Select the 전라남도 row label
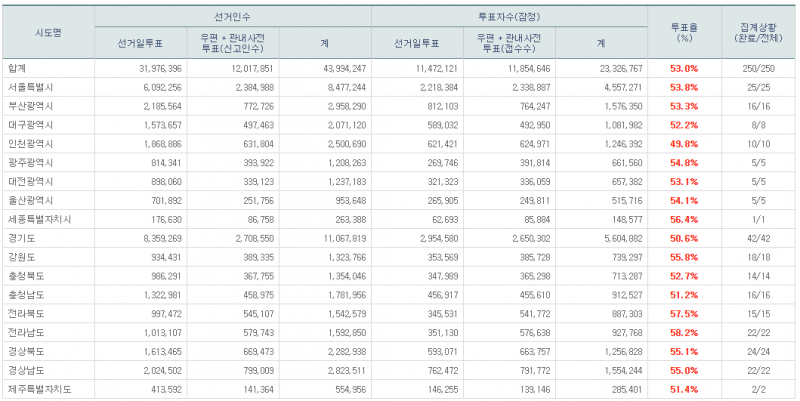The height and width of the screenshot is (401, 800). coord(26,333)
